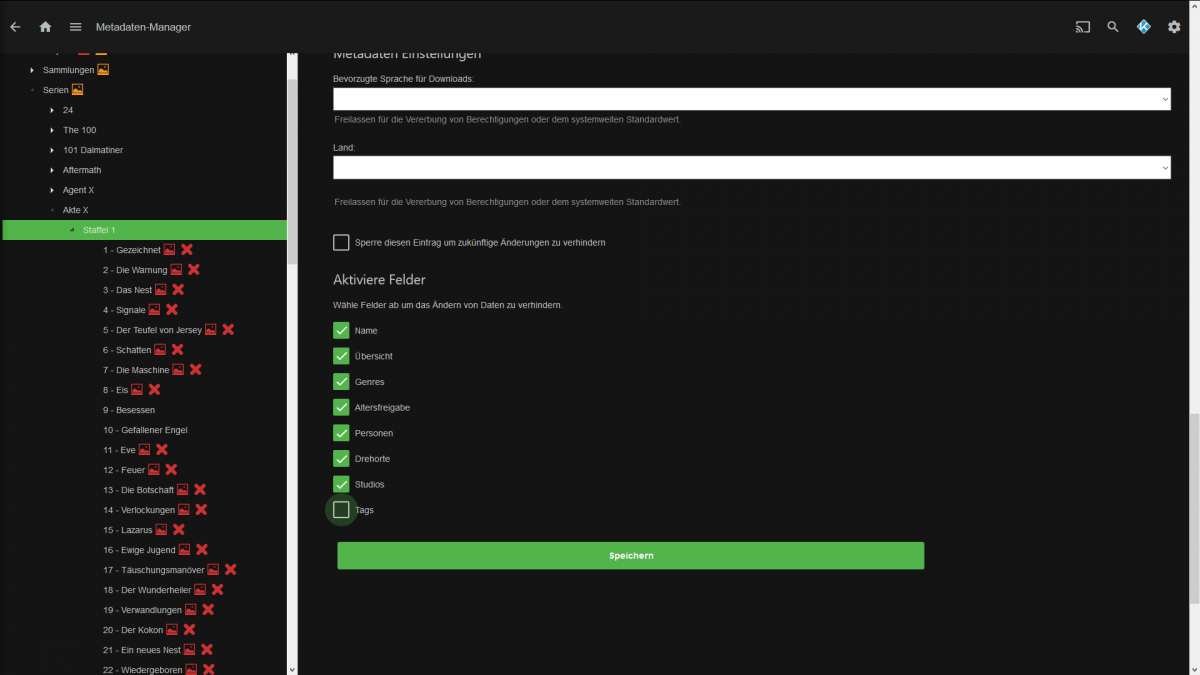1200x675 pixels.
Task: Click the sidebar tree vertical scrollbar
Action: [x=292, y=160]
